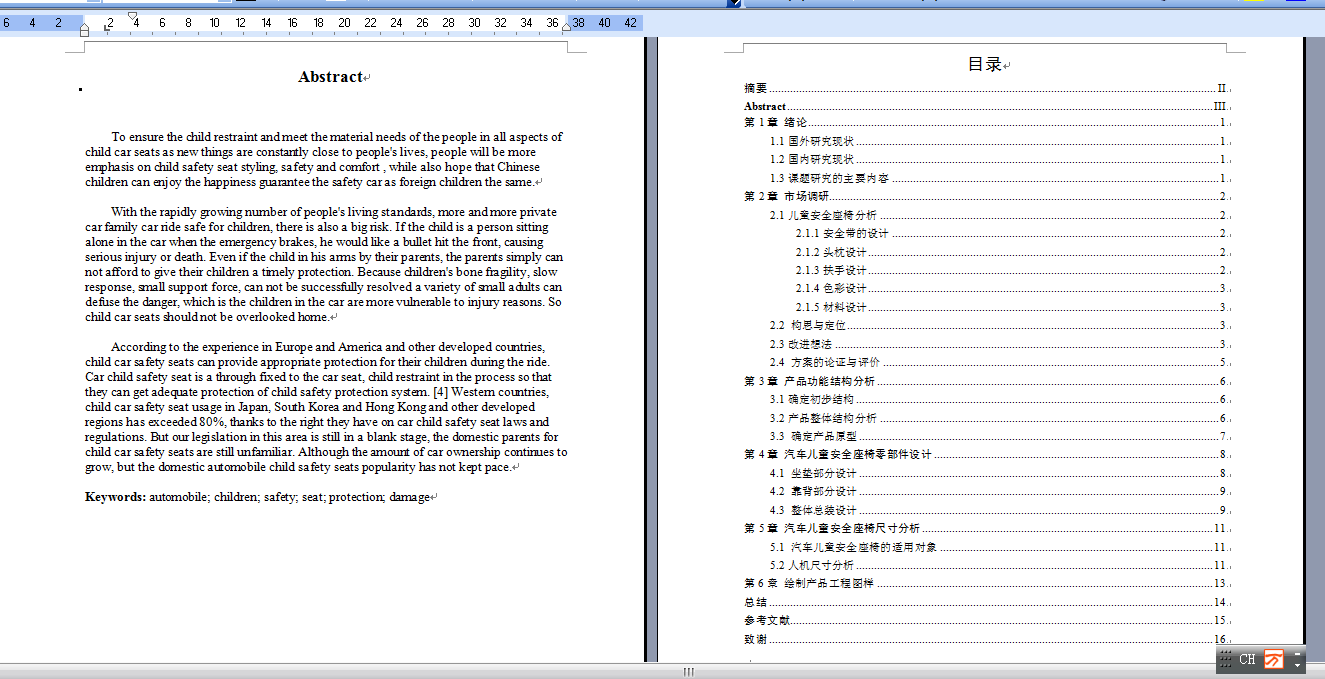Image resolution: width=1325 pixels, height=679 pixels.
Task: Click 第2章 市场调研 contents entry
Action: (x=987, y=196)
